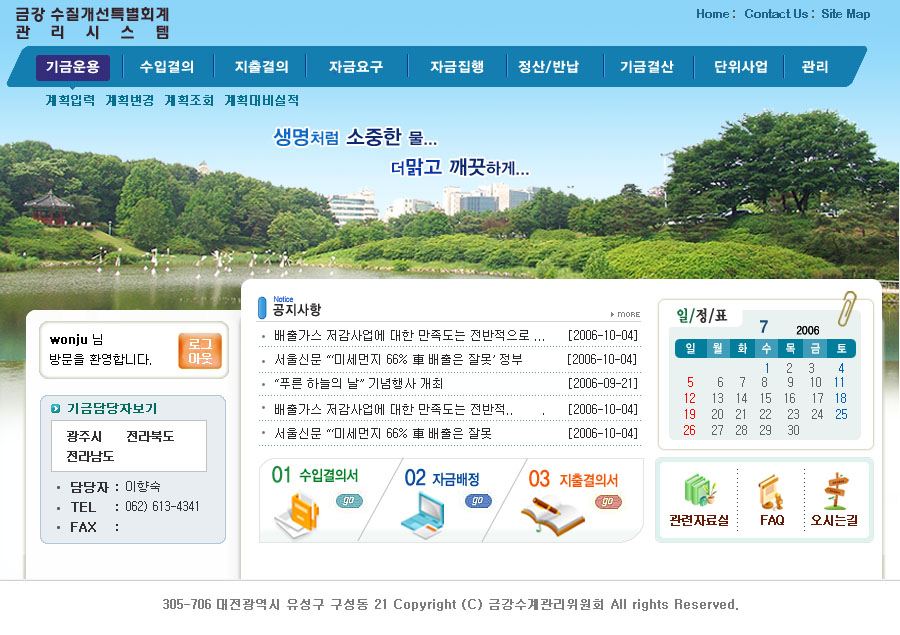Open the FAQ icon link
Image resolution: width=900 pixels, height=635 pixels.
coord(771,492)
